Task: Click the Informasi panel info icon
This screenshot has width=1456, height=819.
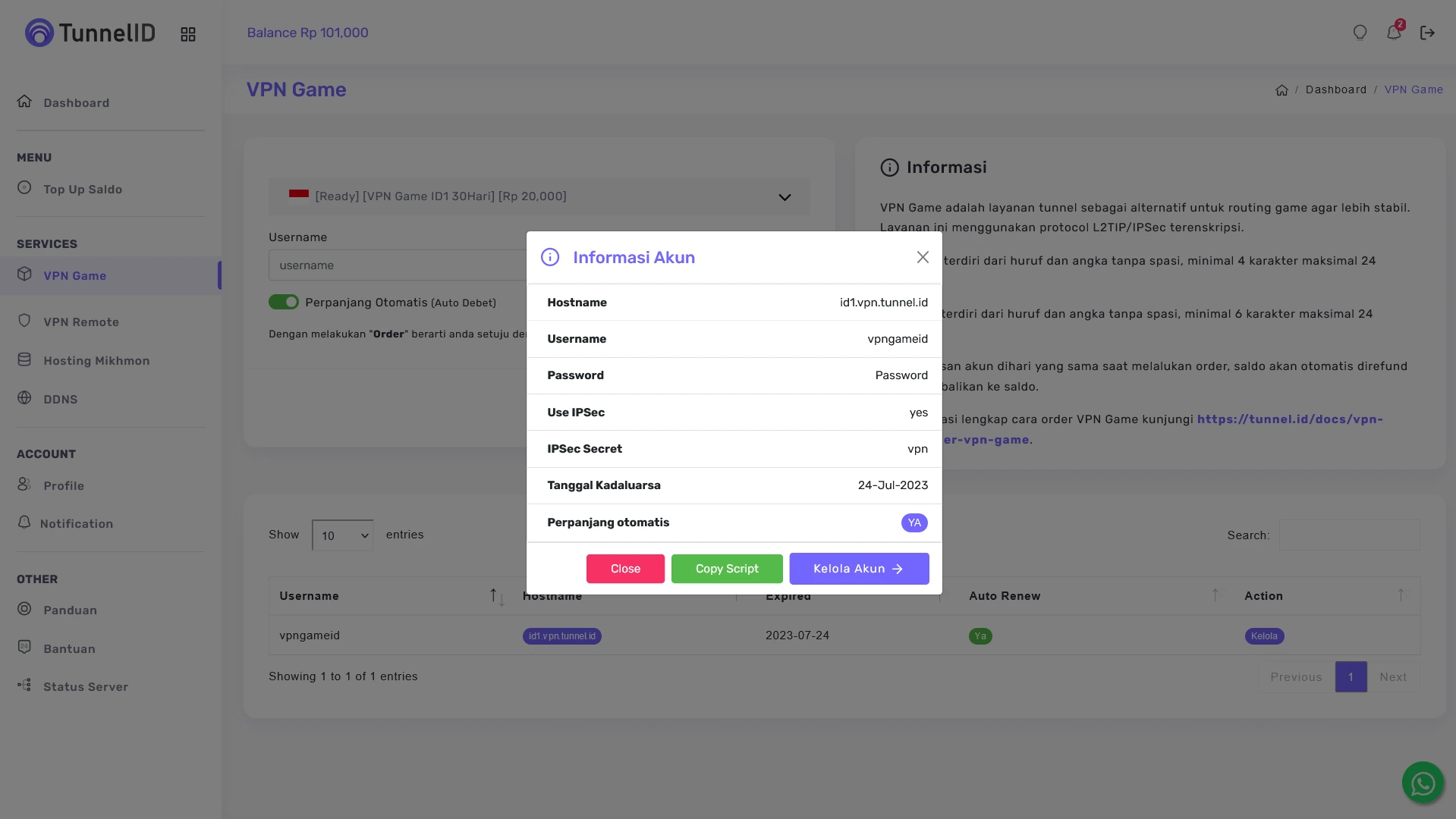Action: pos(889,168)
